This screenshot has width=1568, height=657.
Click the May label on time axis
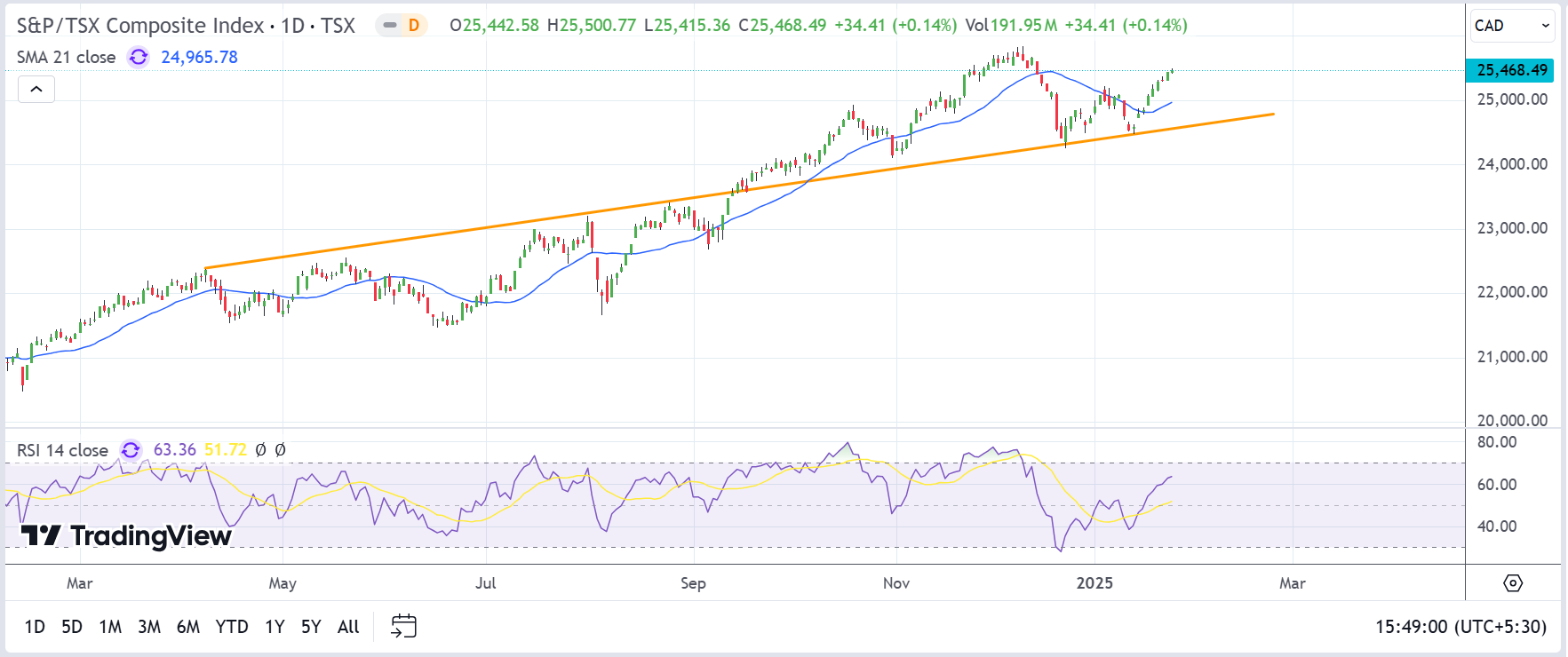tap(283, 583)
